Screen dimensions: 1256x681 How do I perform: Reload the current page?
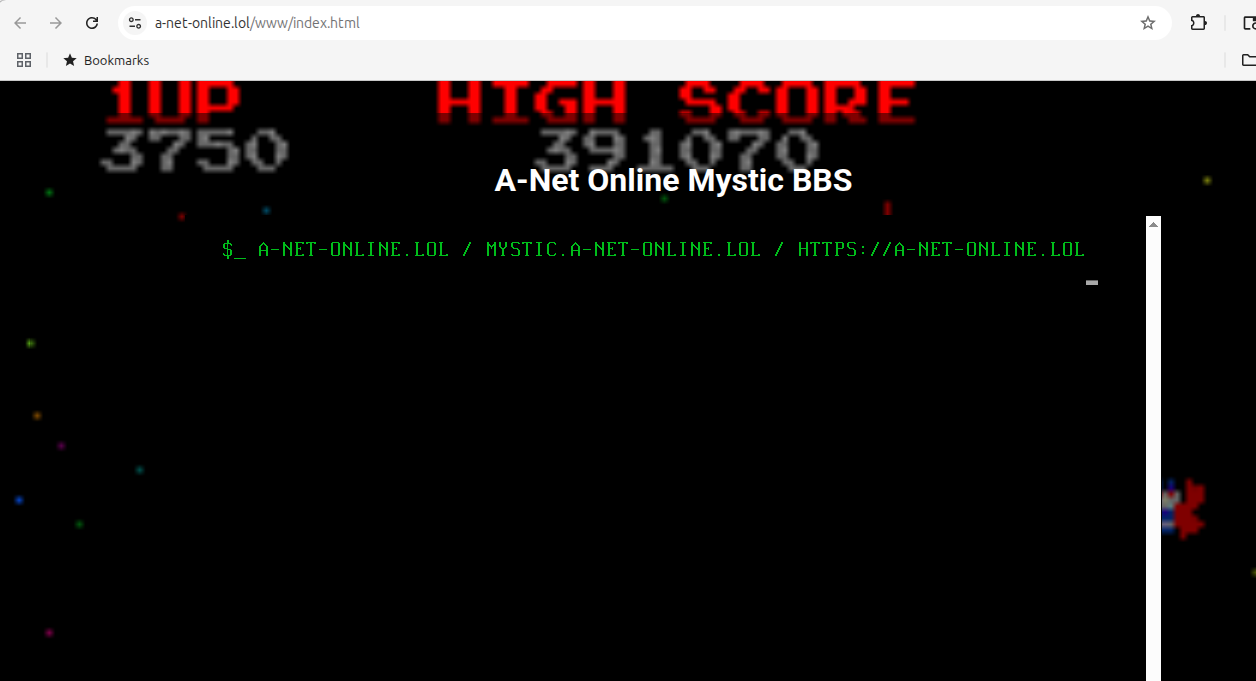point(92,22)
